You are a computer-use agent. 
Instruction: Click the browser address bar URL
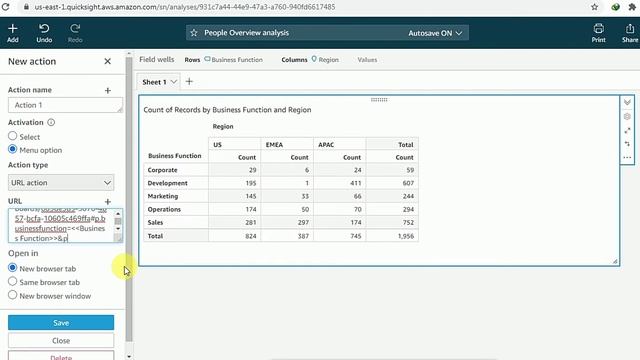(x=185, y=7)
